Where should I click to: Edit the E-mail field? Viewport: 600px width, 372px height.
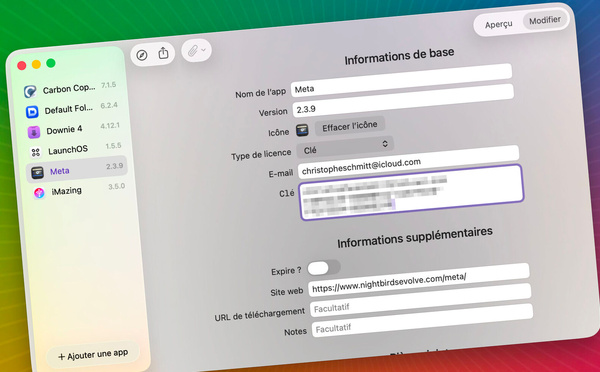click(409, 162)
